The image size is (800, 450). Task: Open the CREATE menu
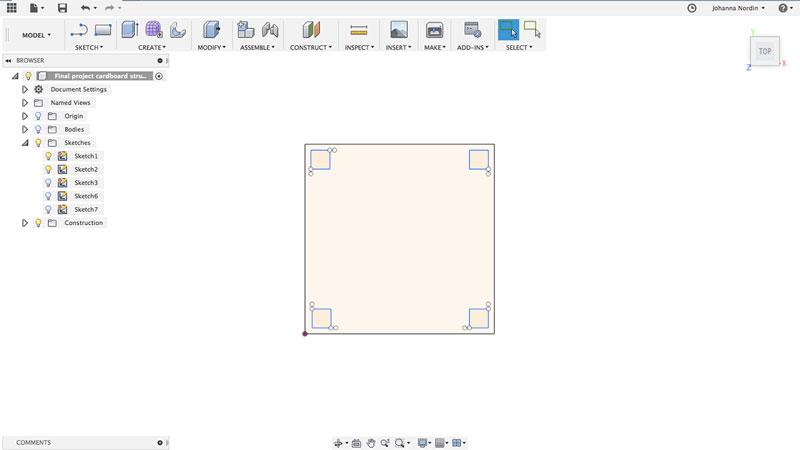tap(152, 47)
